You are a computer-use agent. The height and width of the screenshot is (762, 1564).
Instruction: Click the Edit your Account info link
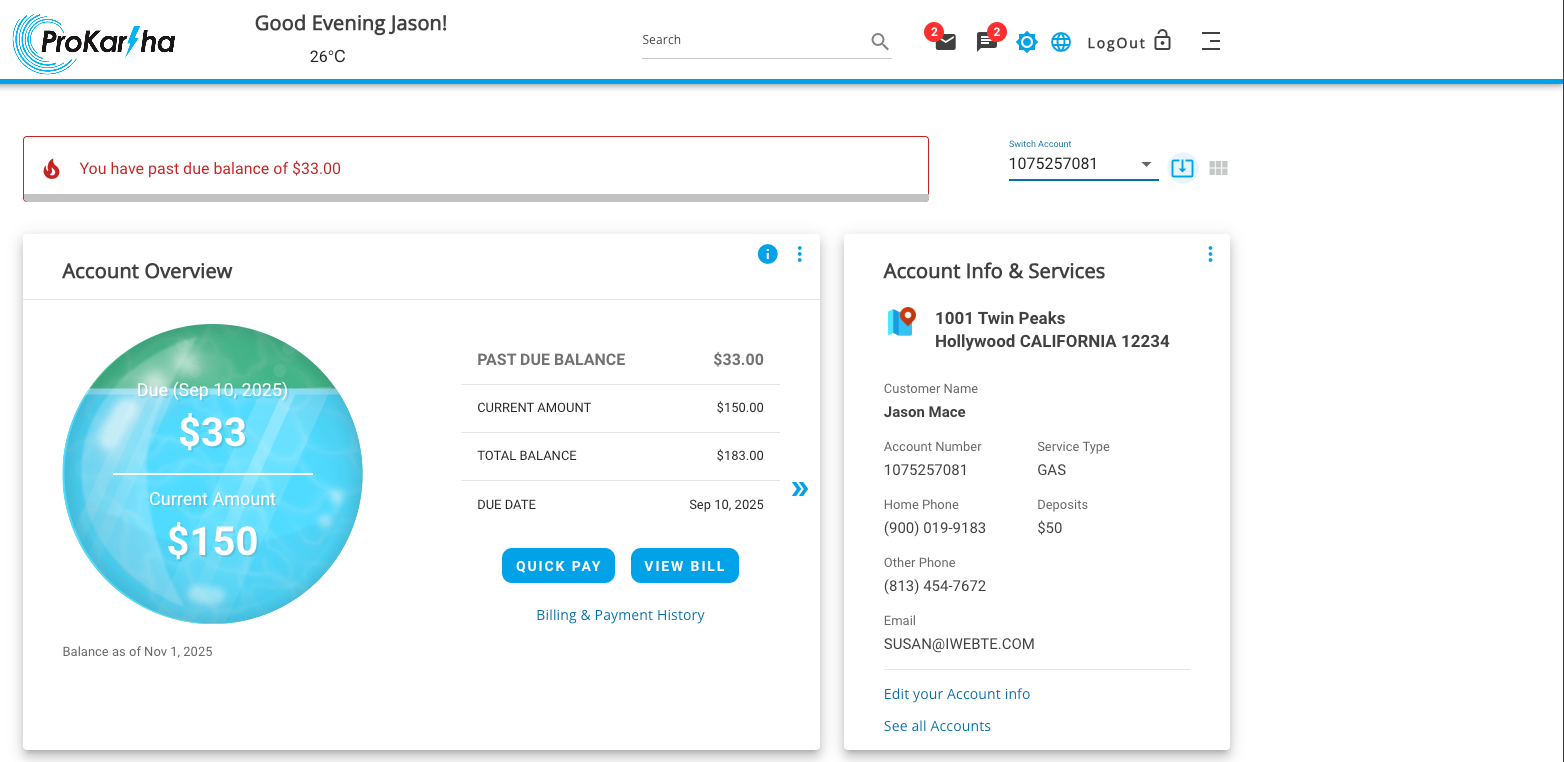[x=956, y=693]
